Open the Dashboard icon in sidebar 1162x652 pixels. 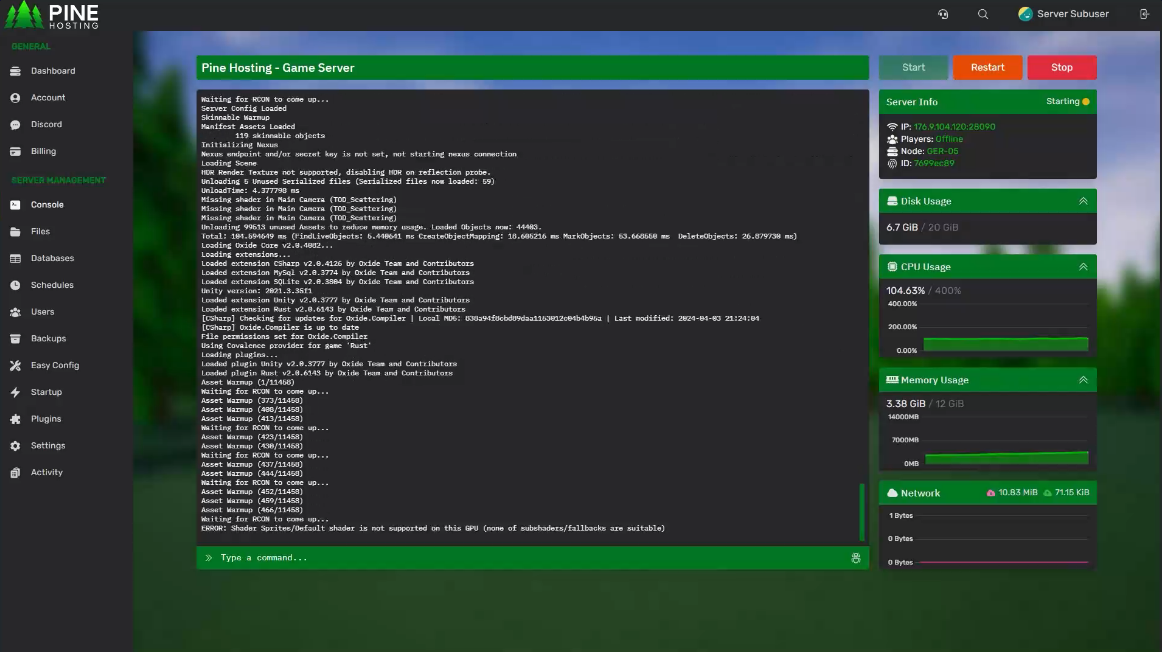click(x=15, y=71)
